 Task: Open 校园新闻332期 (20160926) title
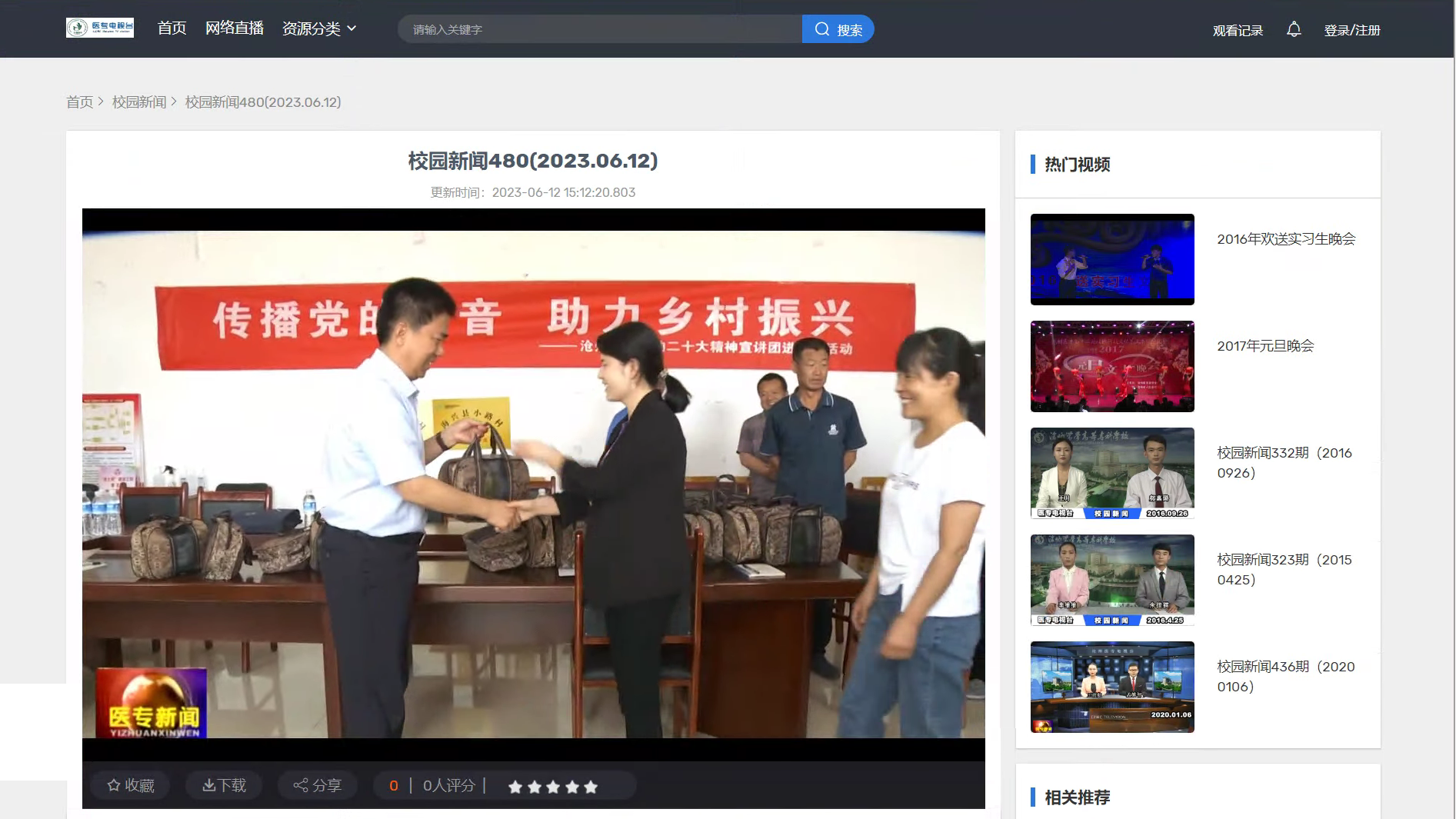(1284, 463)
